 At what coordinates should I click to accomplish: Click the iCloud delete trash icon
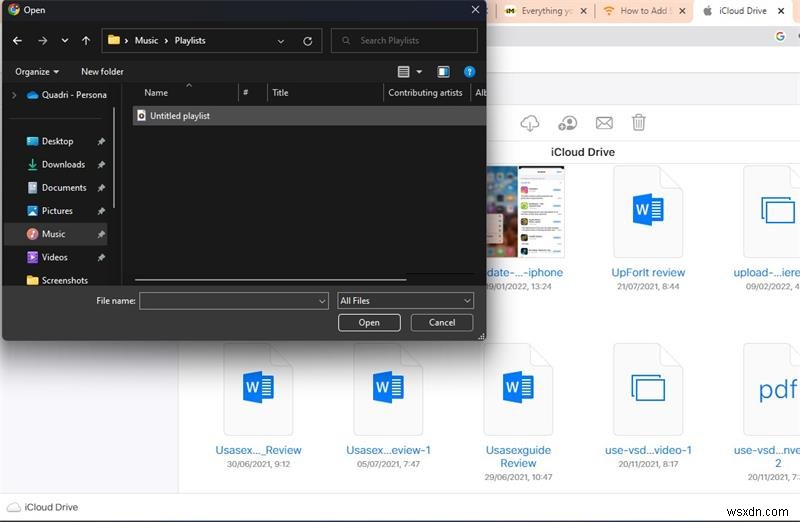639,123
